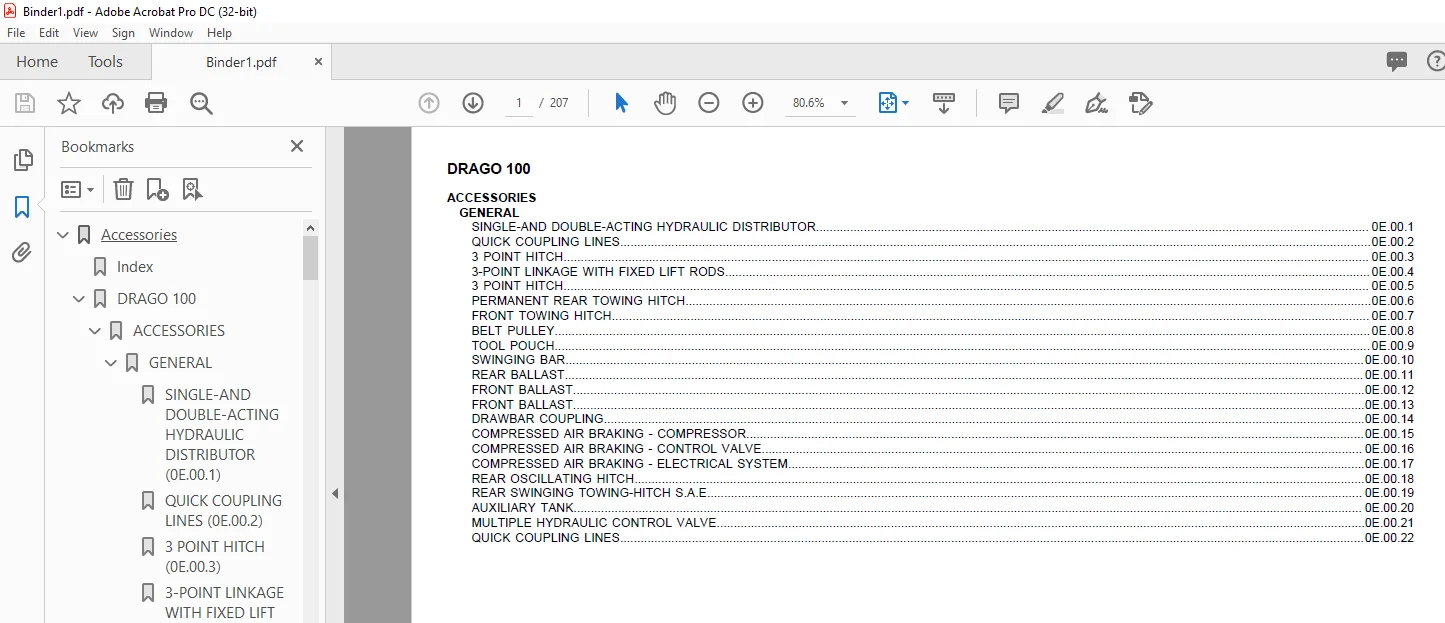This screenshot has width=1445, height=623.
Task: Open the View menu
Action: (x=85, y=33)
